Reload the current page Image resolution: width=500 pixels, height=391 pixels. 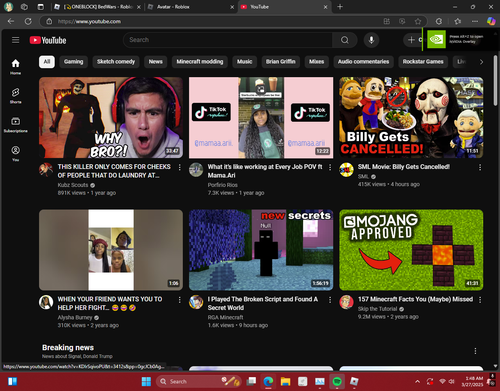pyautogui.click(x=28, y=21)
